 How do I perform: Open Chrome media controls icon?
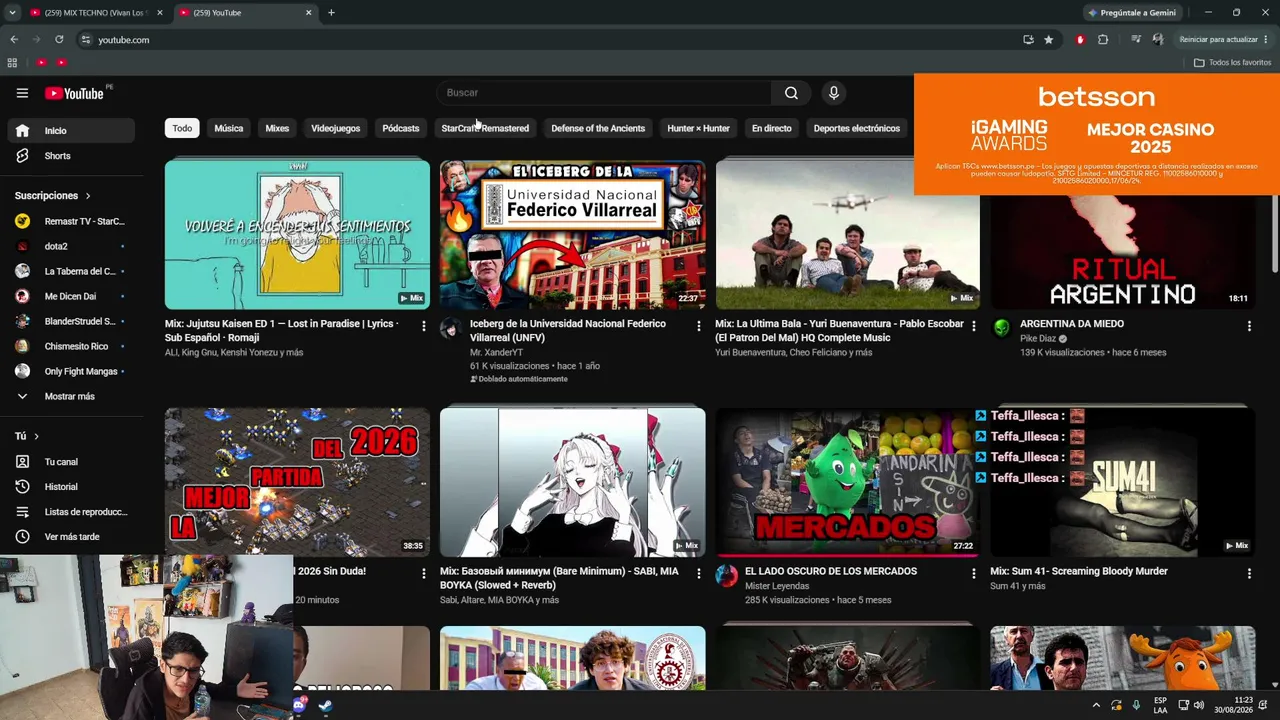tap(1136, 40)
